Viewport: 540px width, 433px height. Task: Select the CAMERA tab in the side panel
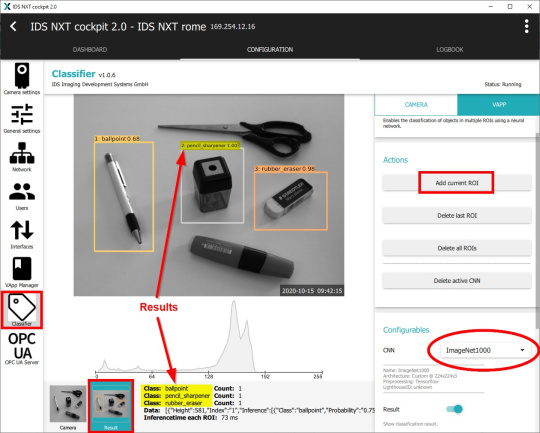click(x=416, y=105)
